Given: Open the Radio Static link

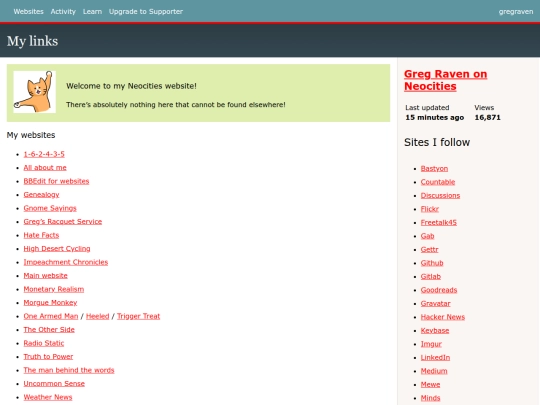Looking at the screenshot, I should pos(44,343).
